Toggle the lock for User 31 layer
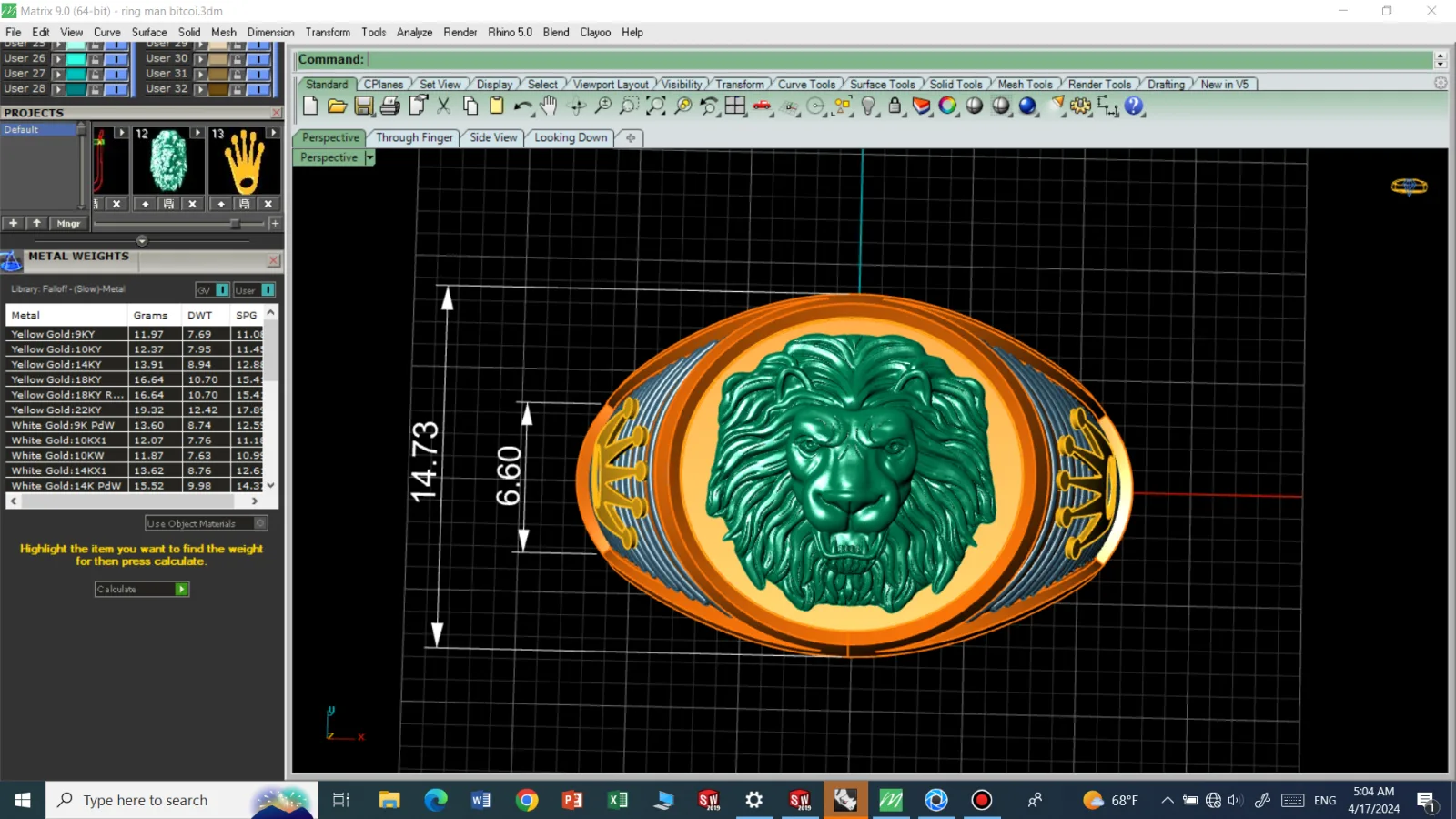1456x819 pixels. (x=238, y=74)
